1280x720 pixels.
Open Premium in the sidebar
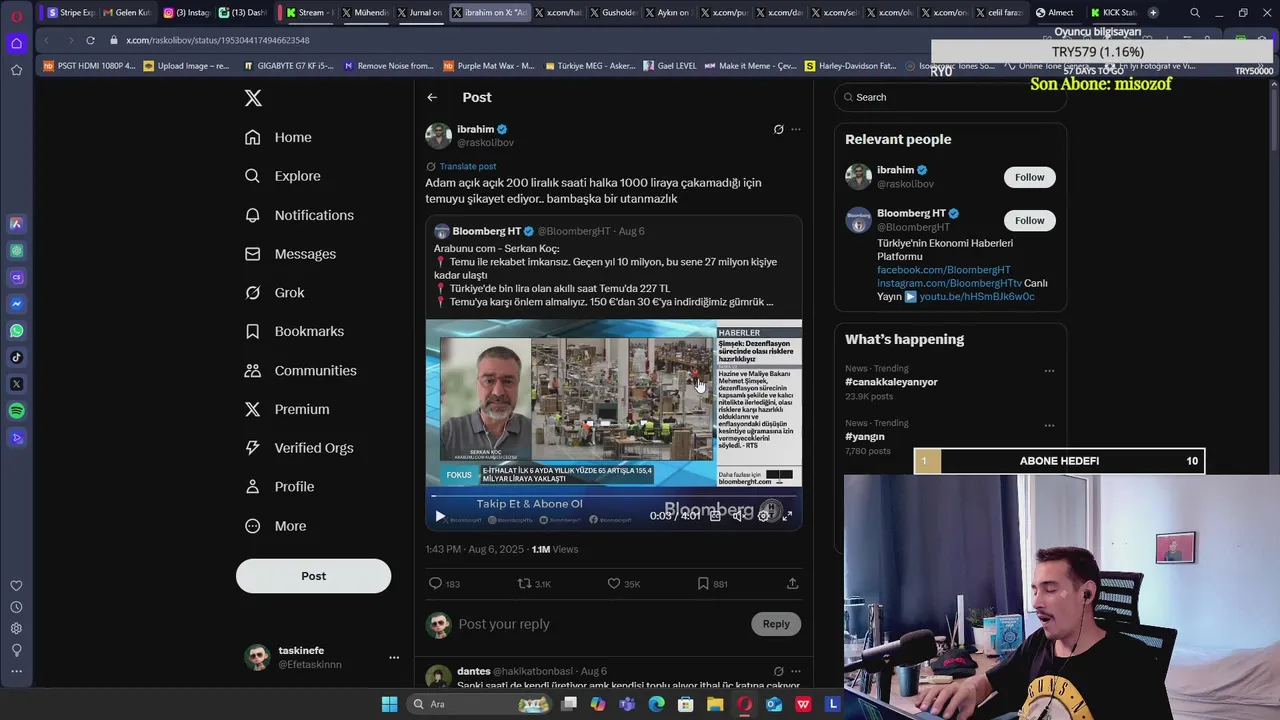click(287, 409)
